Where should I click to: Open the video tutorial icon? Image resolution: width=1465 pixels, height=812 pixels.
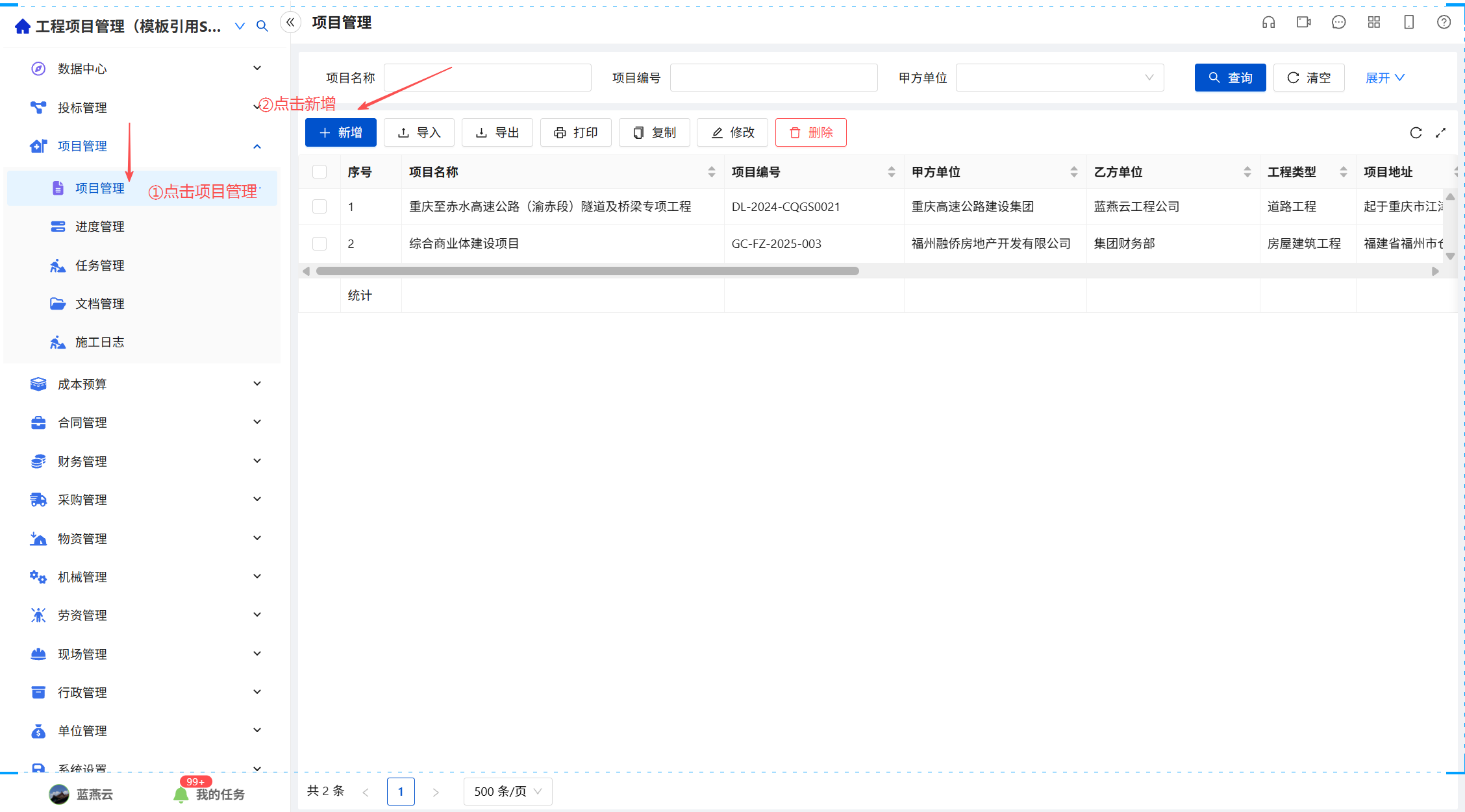(x=1303, y=23)
